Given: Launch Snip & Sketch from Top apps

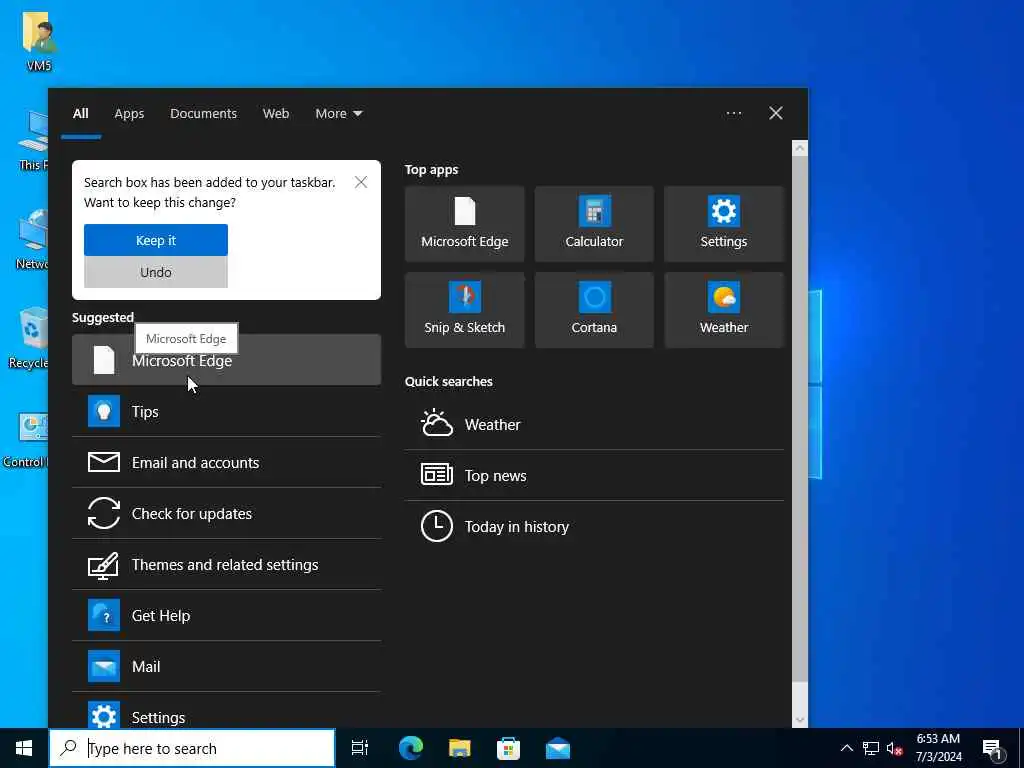Looking at the screenshot, I should tap(464, 310).
